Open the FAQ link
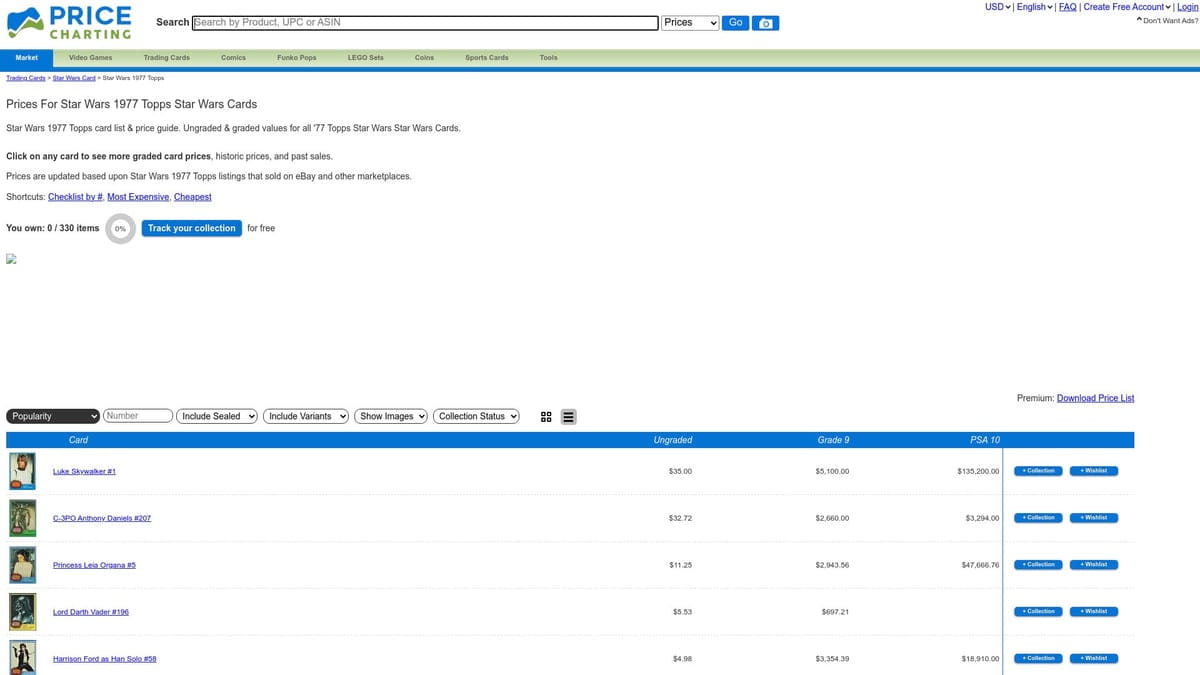Image resolution: width=1200 pixels, height=675 pixels. 1067,7
